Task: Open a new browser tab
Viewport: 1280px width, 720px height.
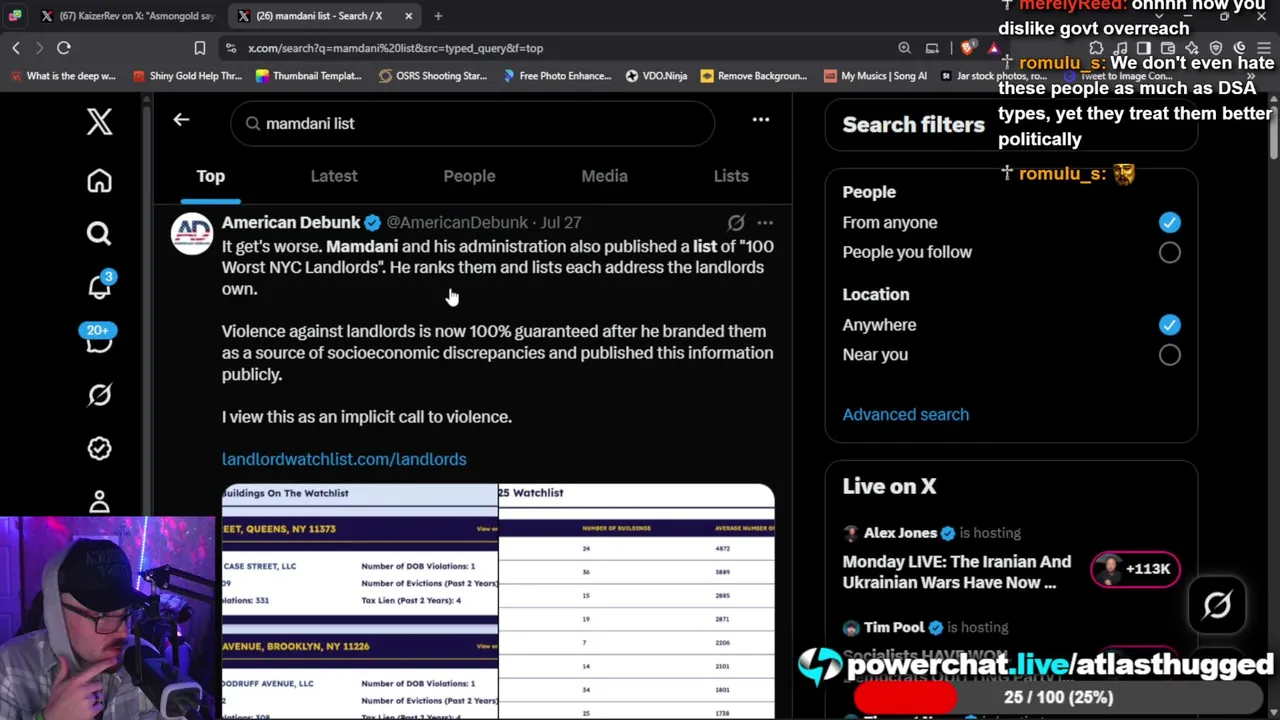Action: pos(438,16)
